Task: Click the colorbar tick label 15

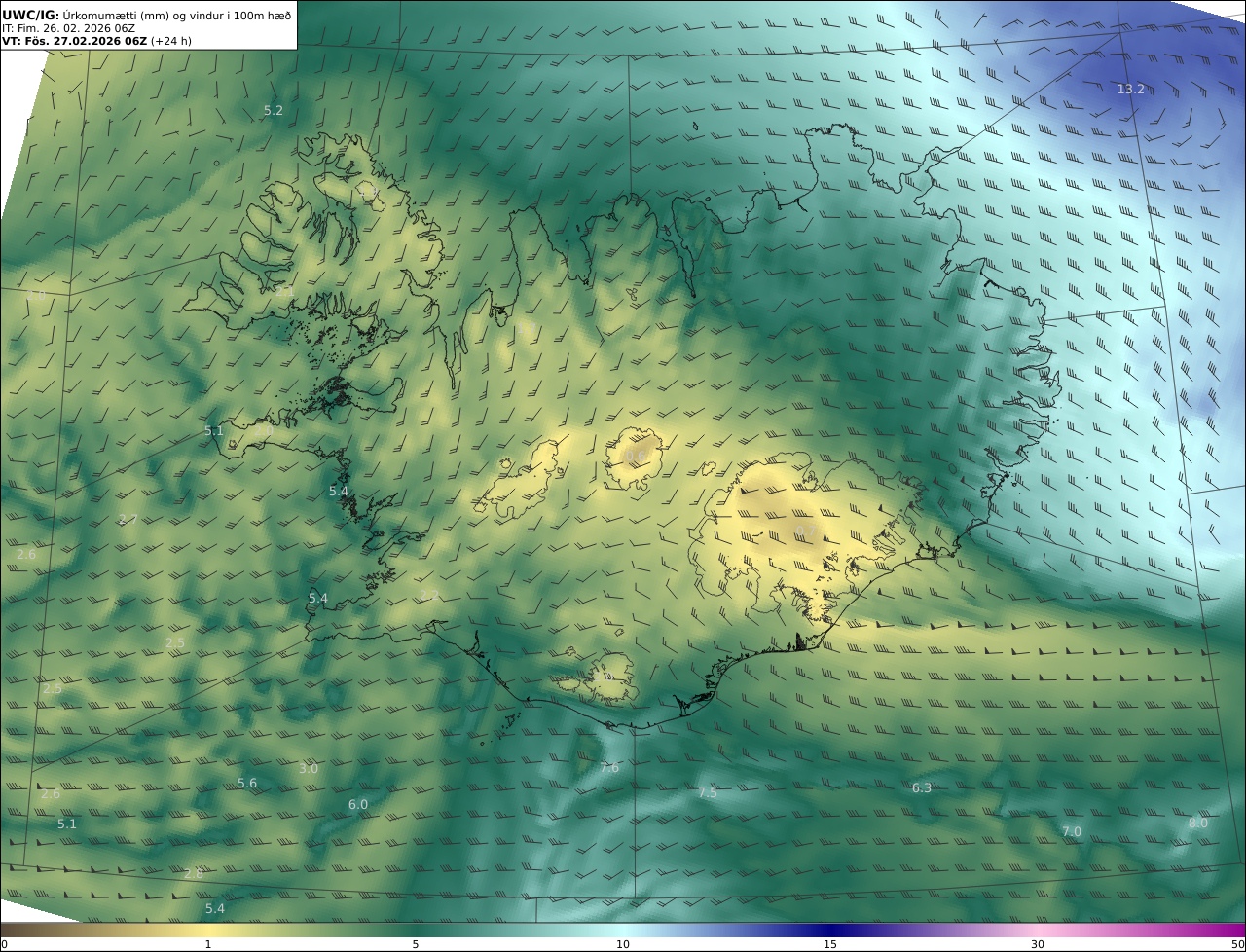Action: click(x=830, y=944)
